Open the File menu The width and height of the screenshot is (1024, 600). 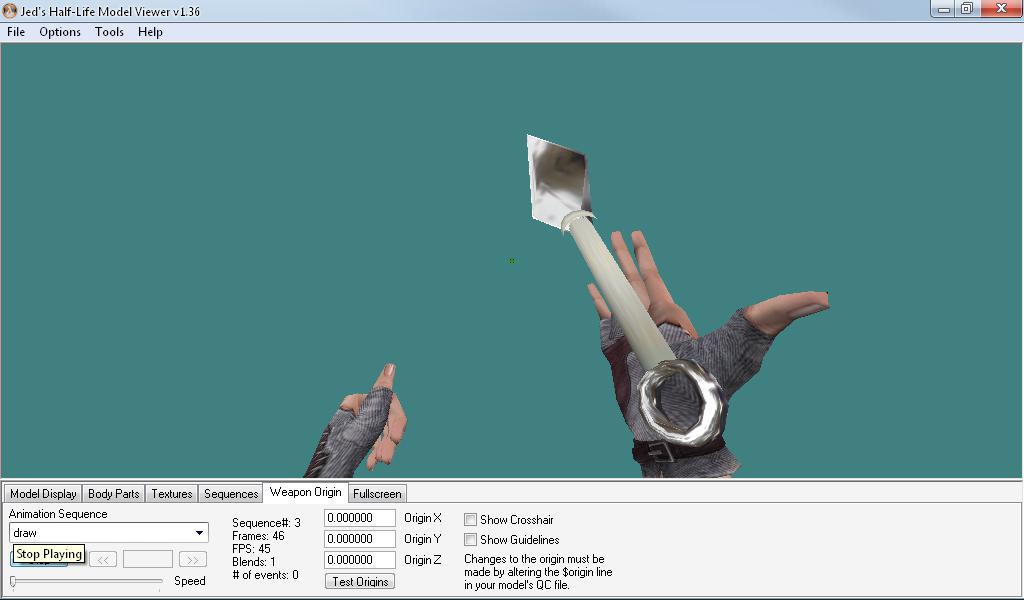[x=15, y=32]
